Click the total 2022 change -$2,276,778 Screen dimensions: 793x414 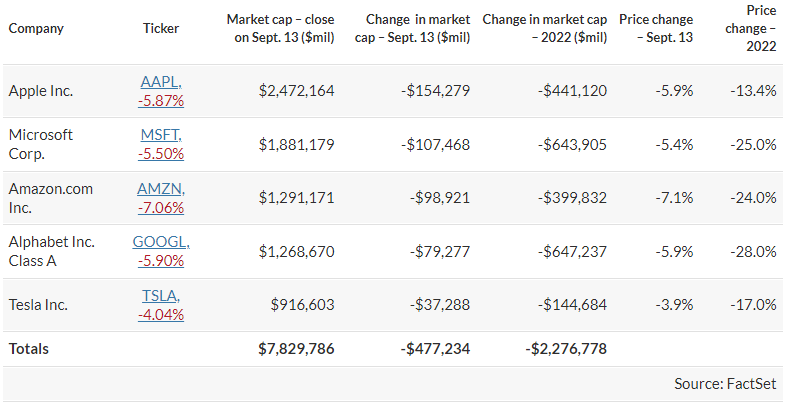[x=565, y=349]
